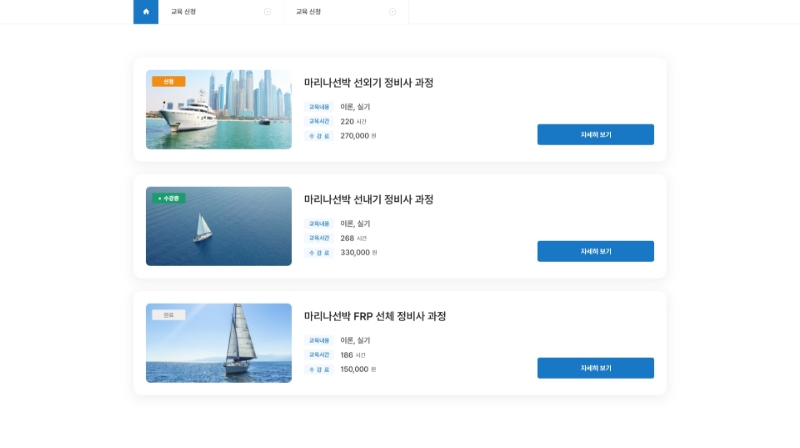Expand the first 교육 신청 breadcrumb dropdown
The image size is (800, 448).
pyautogui.click(x=221, y=12)
